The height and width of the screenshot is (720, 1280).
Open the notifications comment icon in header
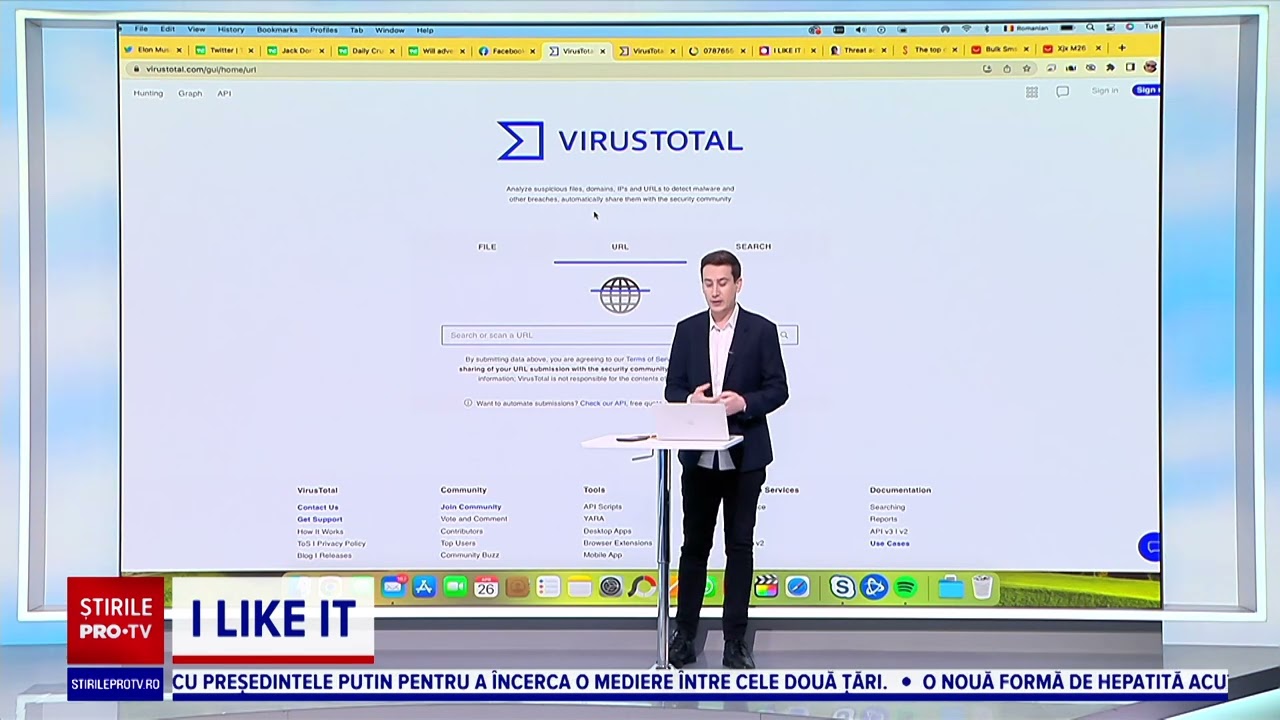click(x=1063, y=92)
